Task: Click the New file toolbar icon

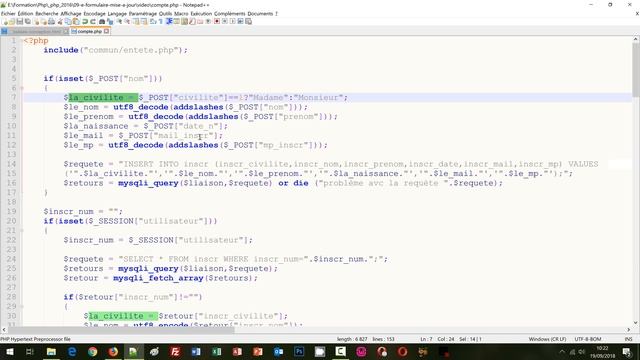Action: click(5, 21)
